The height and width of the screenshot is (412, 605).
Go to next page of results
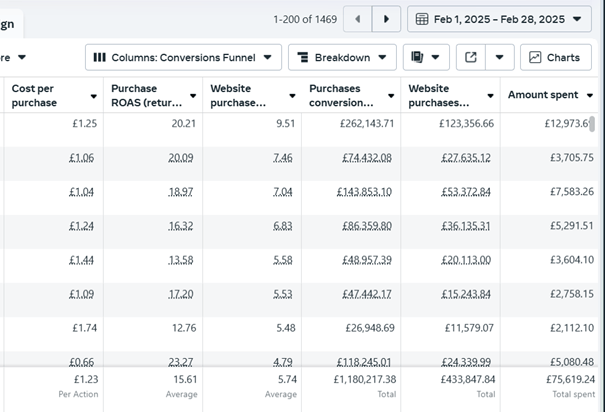(x=386, y=19)
